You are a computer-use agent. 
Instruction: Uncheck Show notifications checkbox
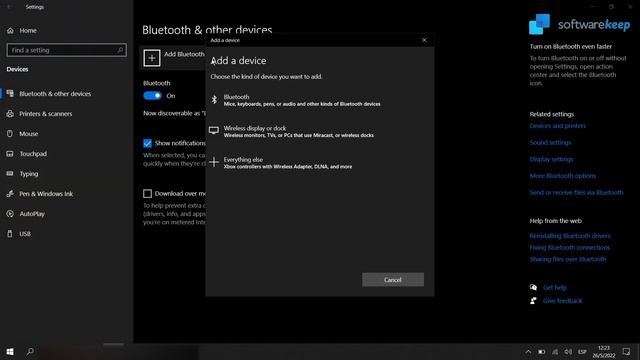(147, 143)
